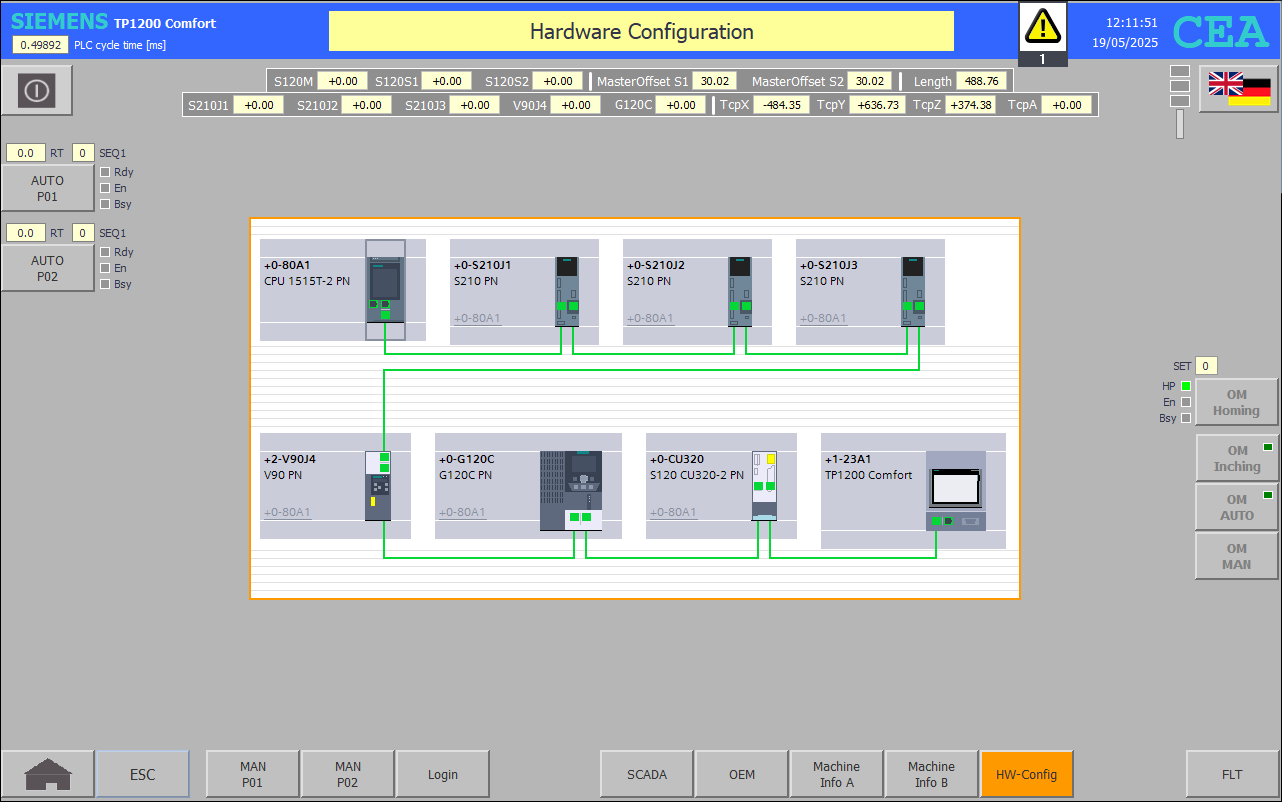
Task: Click the yellow warning alarm icon
Action: 1042,25
